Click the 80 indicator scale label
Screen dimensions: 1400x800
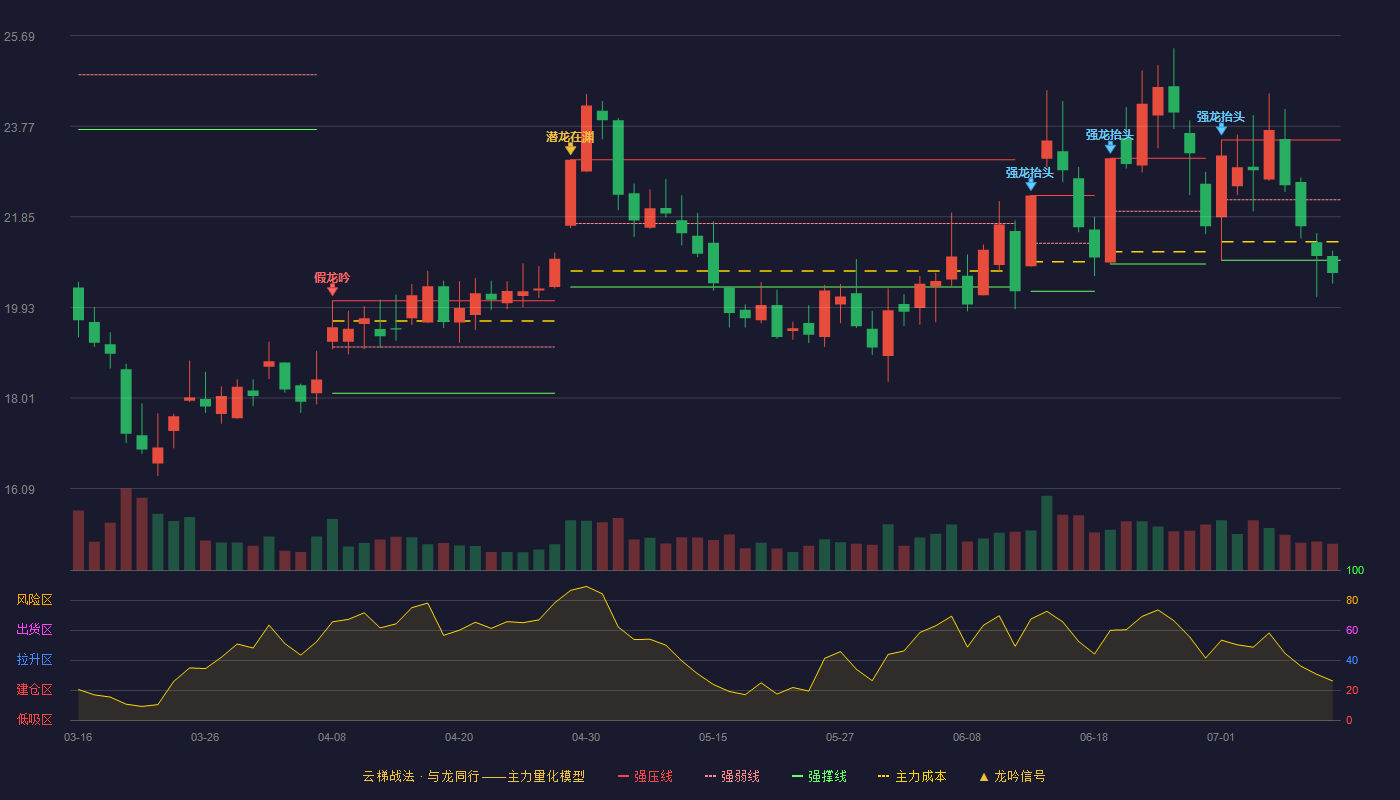(x=1352, y=600)
